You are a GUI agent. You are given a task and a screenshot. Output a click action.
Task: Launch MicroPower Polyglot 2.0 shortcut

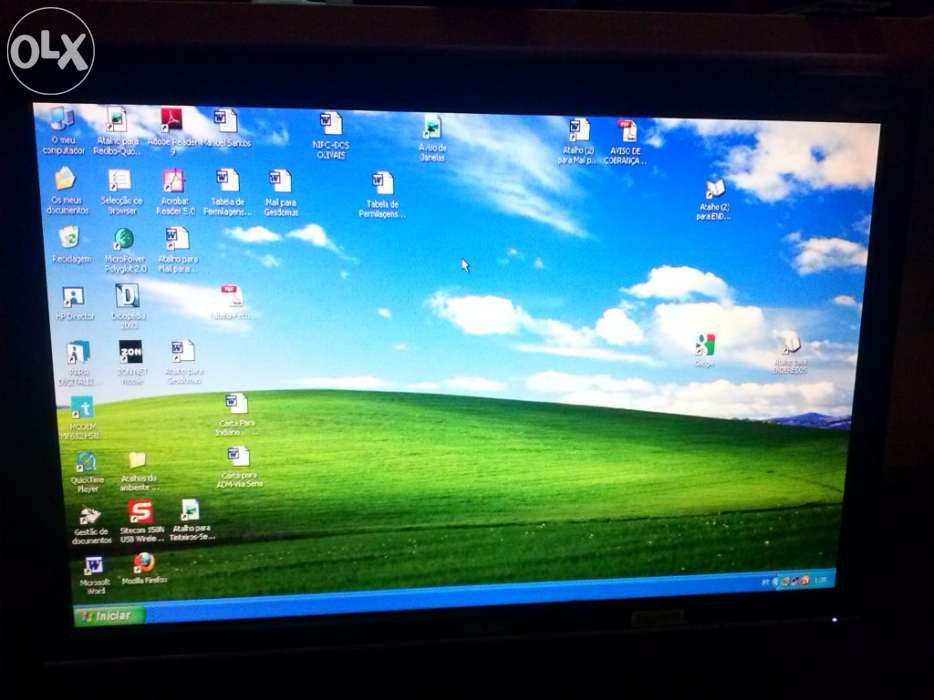coord(124,250)
